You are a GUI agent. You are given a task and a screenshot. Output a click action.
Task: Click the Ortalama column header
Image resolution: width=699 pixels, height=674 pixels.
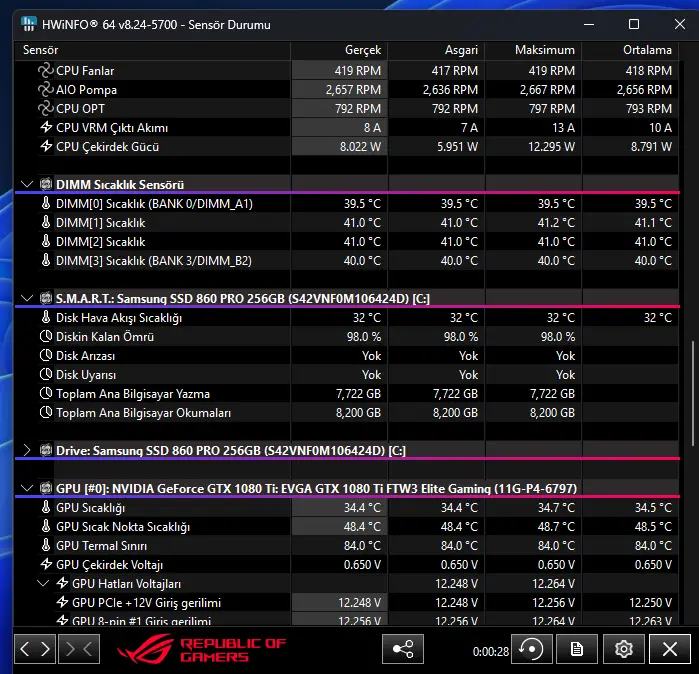pos(630,50)
